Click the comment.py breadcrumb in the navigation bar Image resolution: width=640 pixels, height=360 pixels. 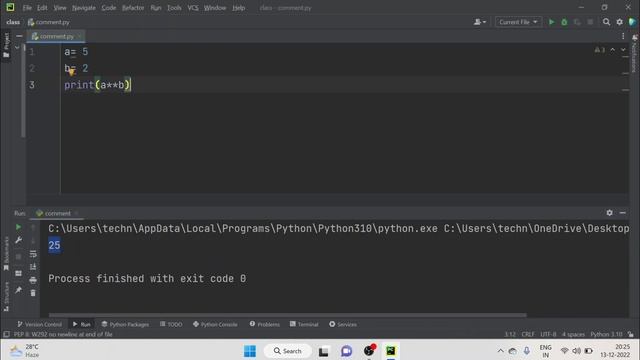49,22
